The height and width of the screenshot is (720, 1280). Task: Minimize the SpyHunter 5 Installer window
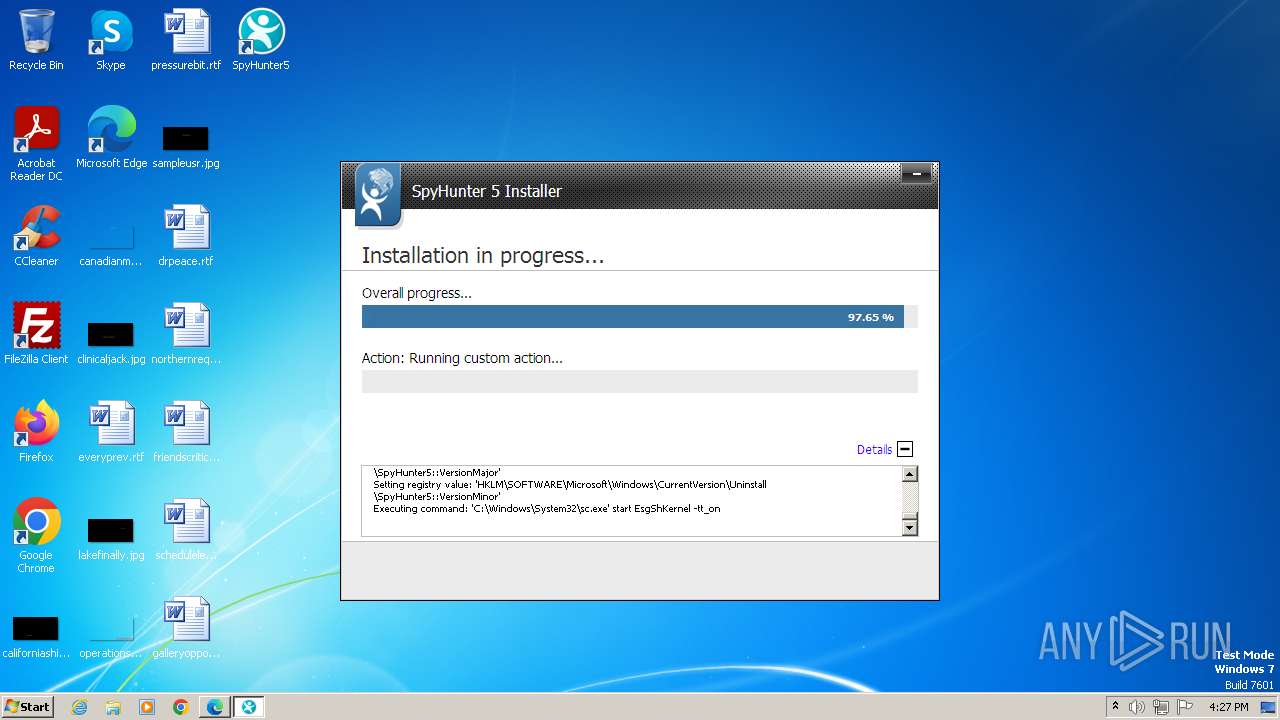click(x=916, y=174)
